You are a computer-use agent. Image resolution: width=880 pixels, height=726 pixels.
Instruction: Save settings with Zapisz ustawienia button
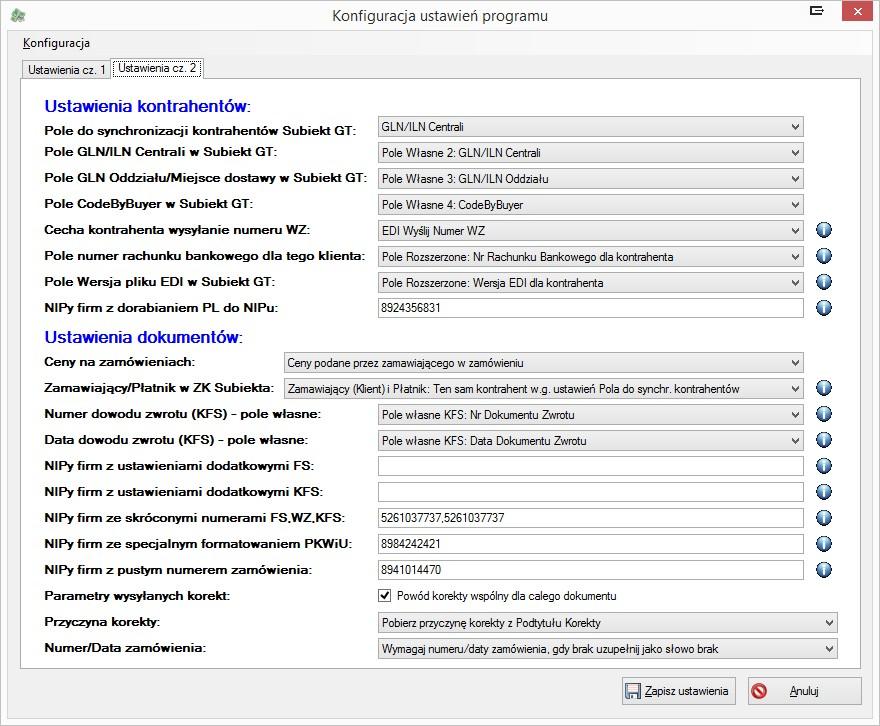[x=679, y=691]
